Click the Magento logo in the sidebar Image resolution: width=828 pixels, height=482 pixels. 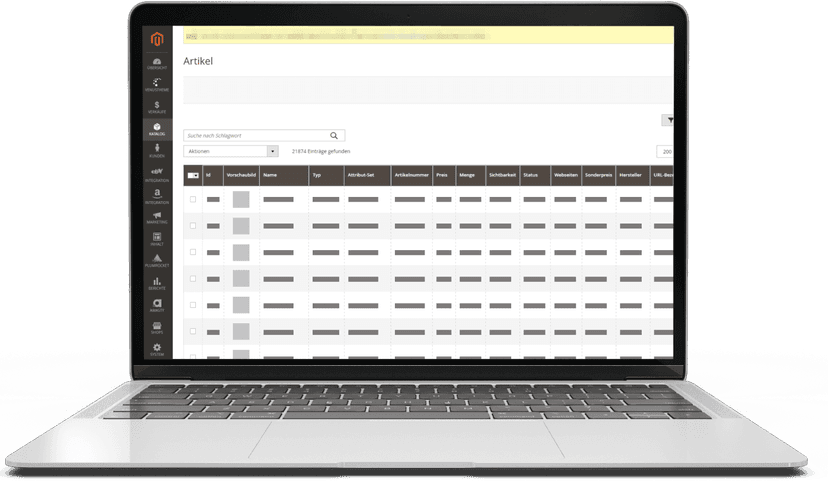pyautogui.click(x=157, y=40)
